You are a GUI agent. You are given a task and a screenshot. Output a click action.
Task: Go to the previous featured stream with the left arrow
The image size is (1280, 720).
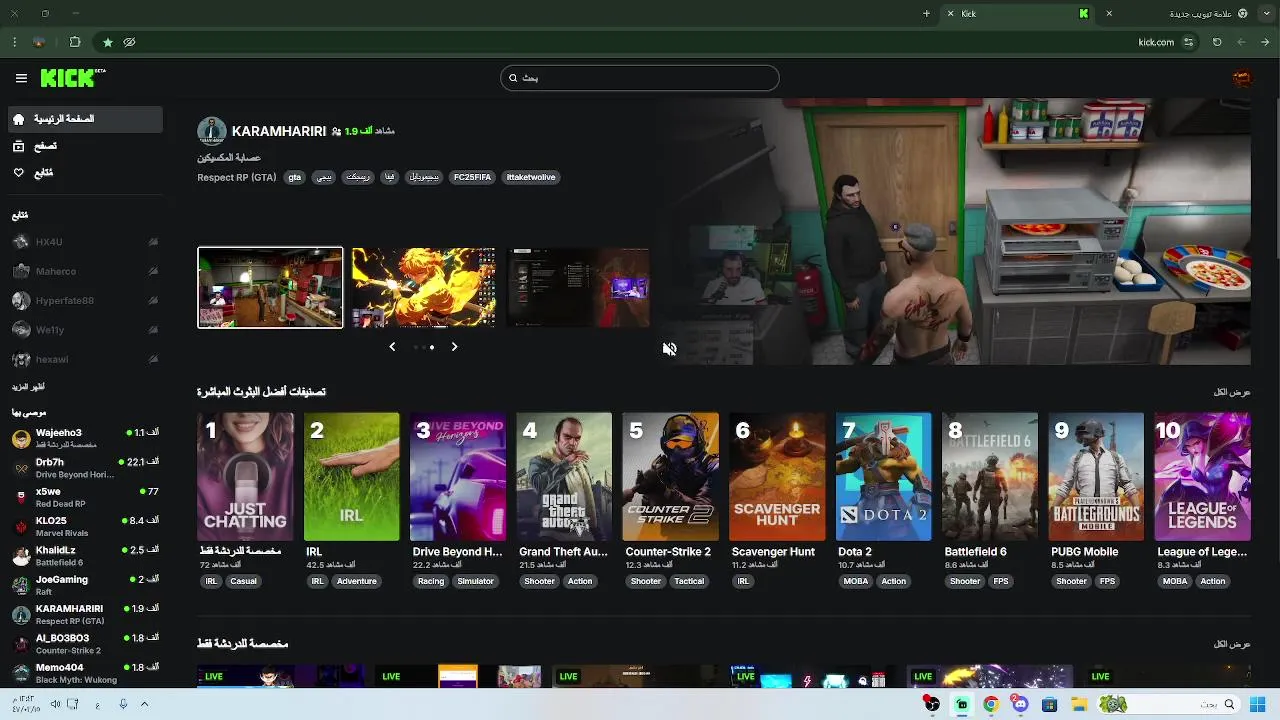pos(392,347)
